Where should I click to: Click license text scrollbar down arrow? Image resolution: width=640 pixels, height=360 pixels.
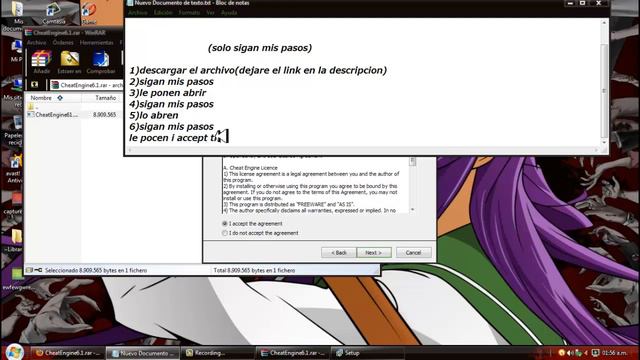(x=412, y=209)
